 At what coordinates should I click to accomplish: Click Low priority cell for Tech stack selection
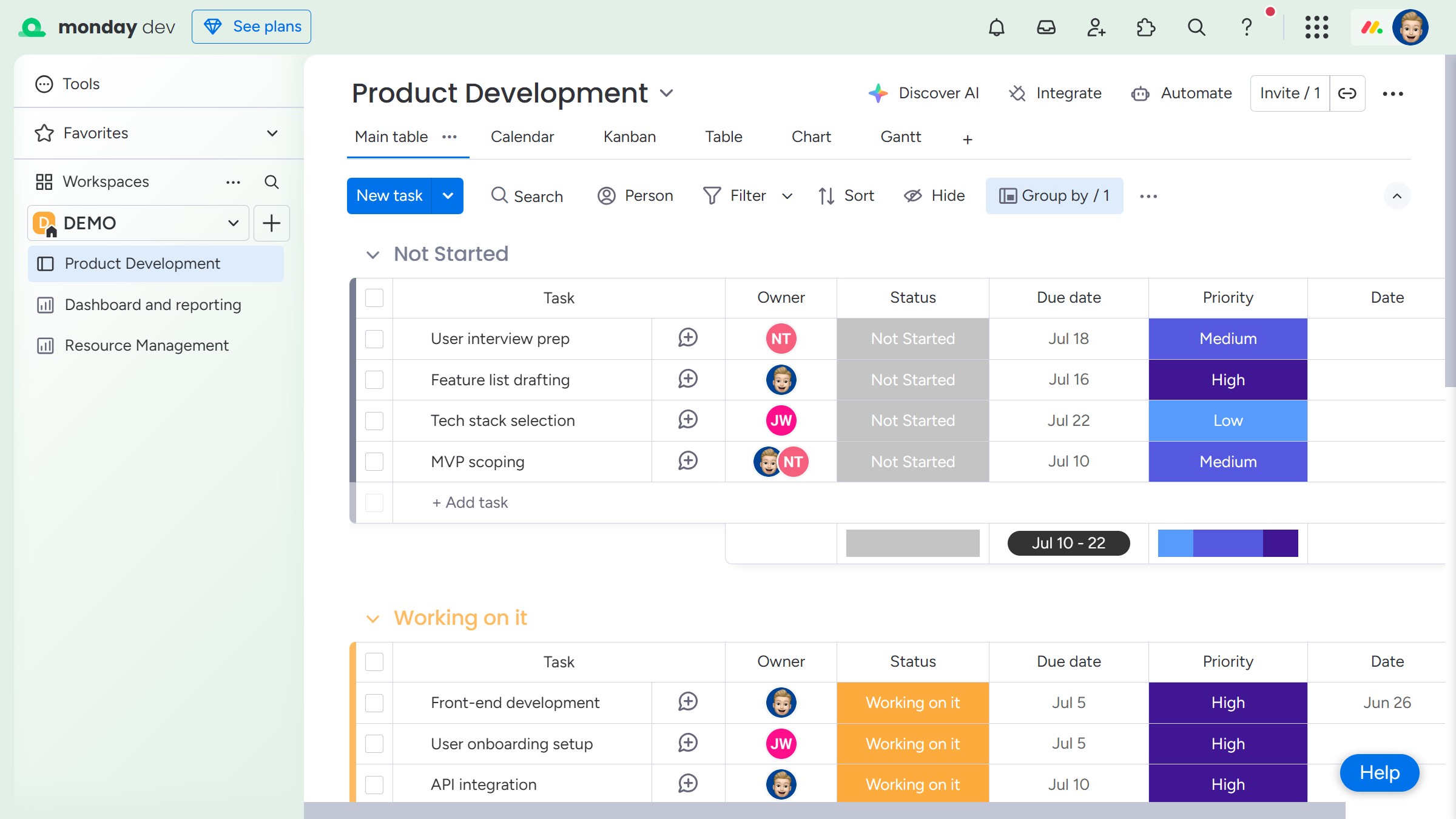(1228, 420)
